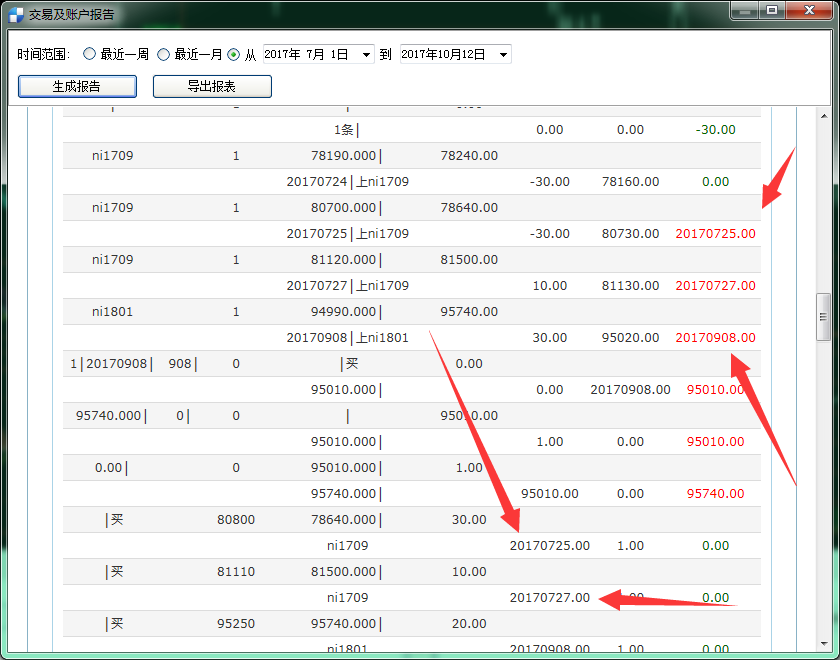Viewport: 840px width, 660px height.
Task: Click the end date field 2017年10月12日
Action: coord(443,54)
